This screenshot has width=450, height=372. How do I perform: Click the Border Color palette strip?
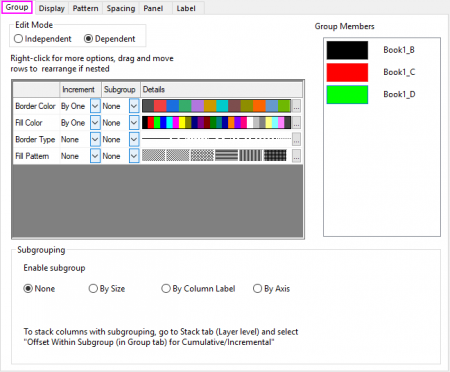point(216,106)
